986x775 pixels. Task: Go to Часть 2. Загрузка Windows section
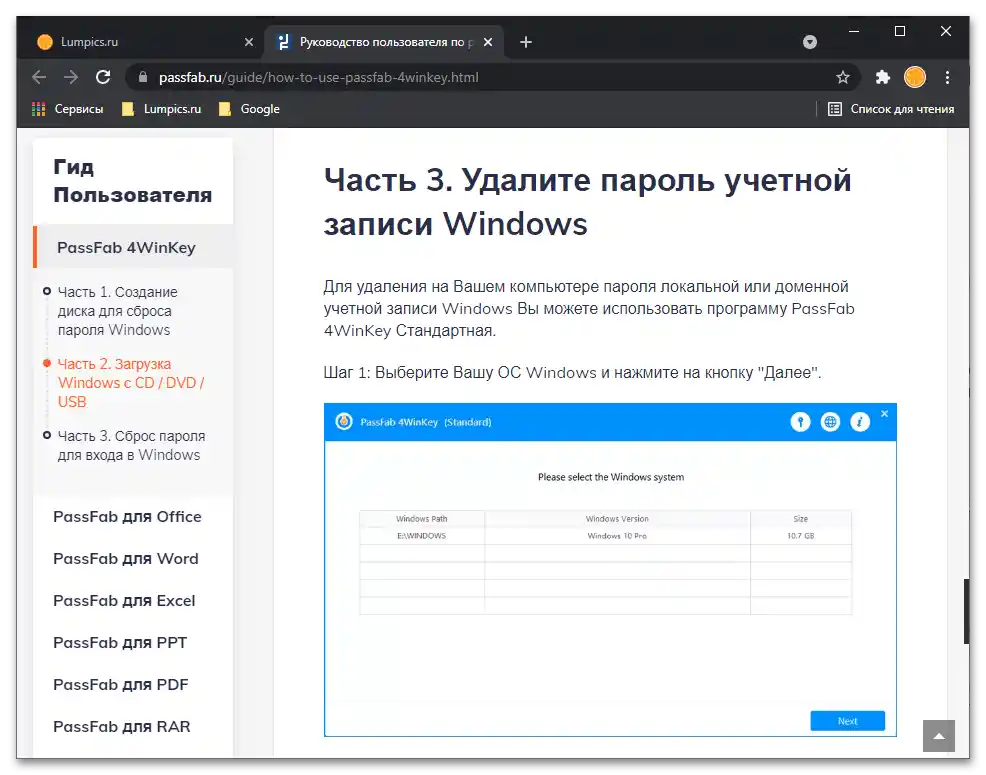(x=131, y=382)
